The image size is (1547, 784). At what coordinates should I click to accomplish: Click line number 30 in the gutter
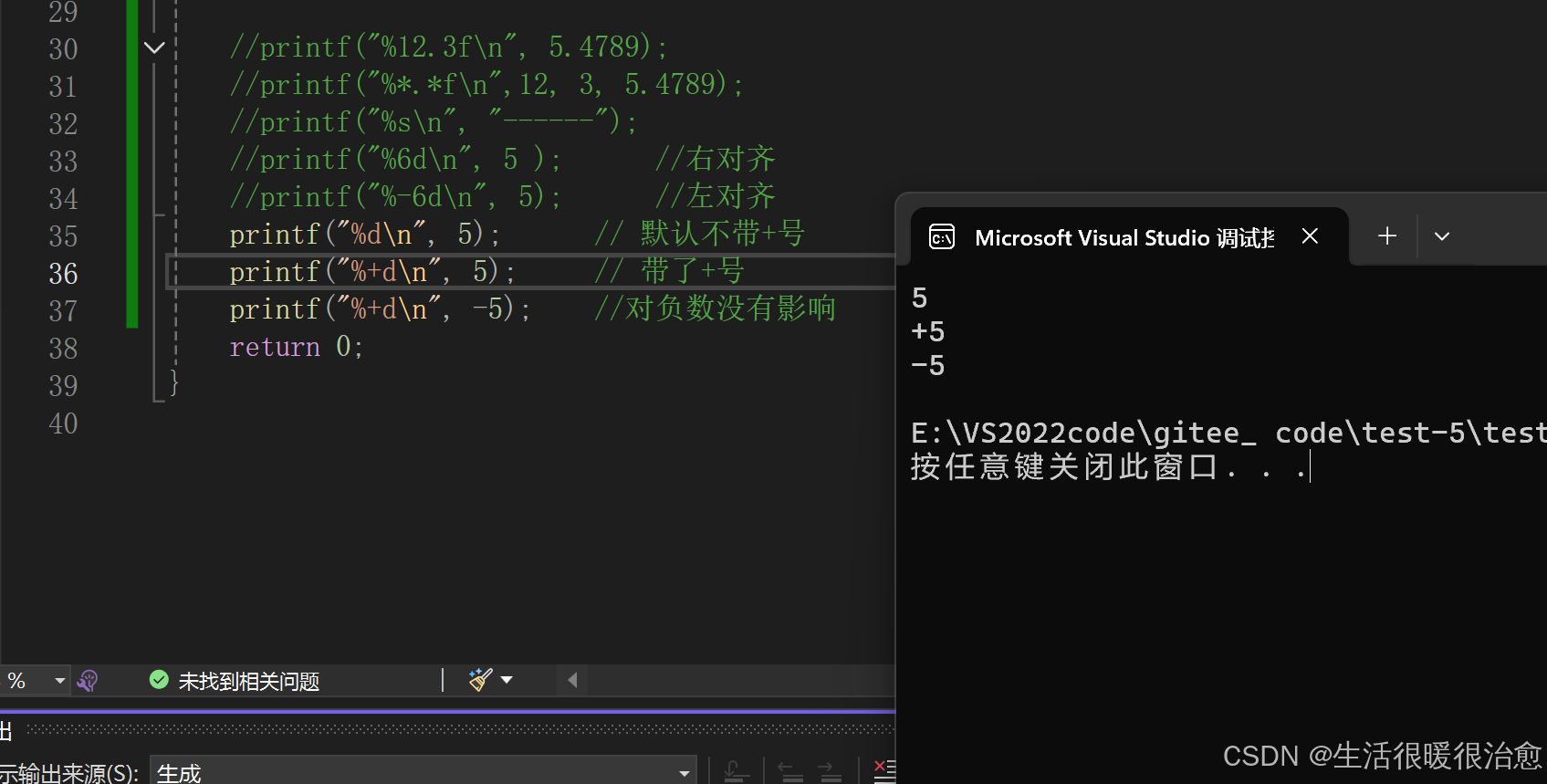click(x=63, y=49)
